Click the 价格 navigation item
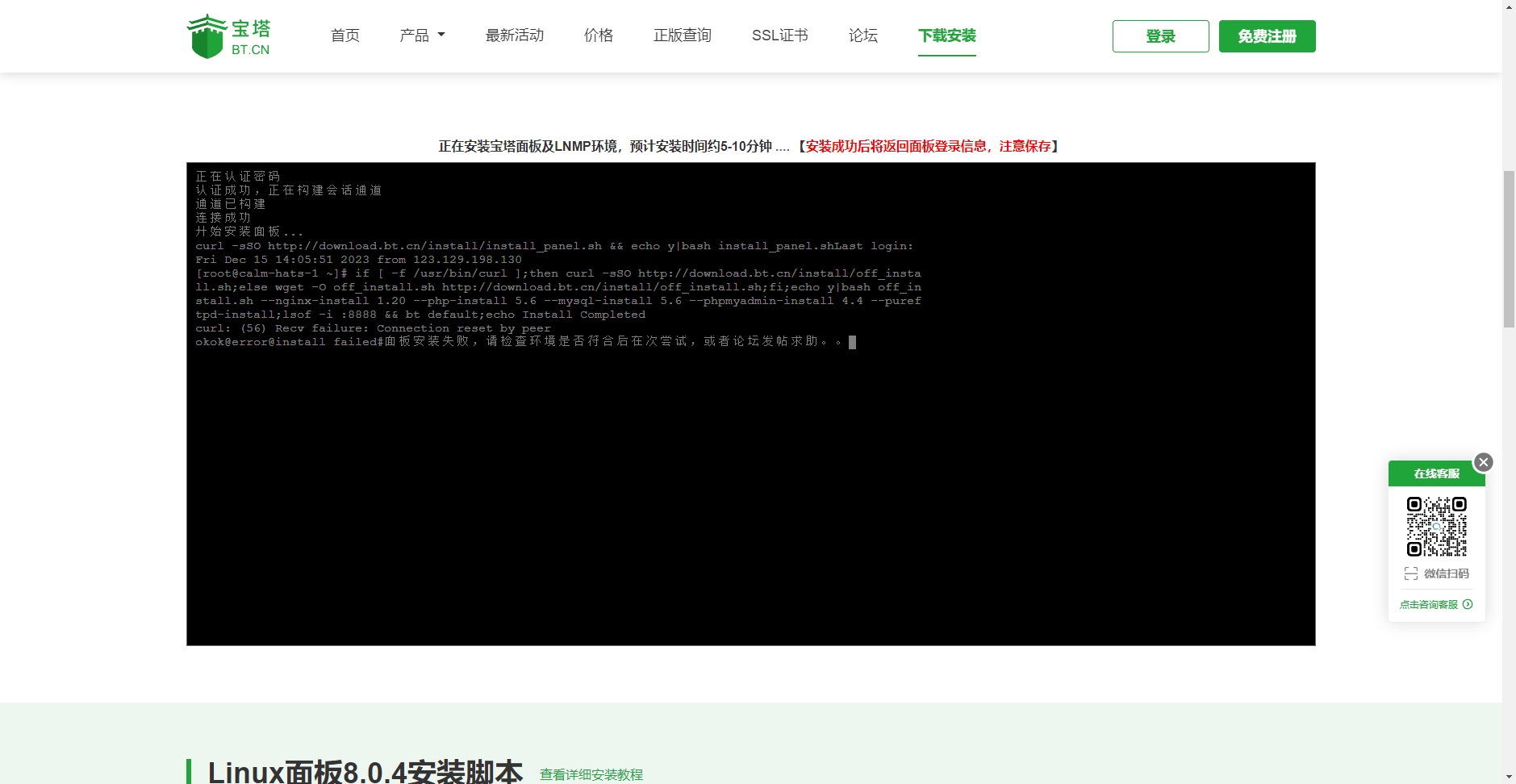The image size is (1516, 784). pos(597,35)
